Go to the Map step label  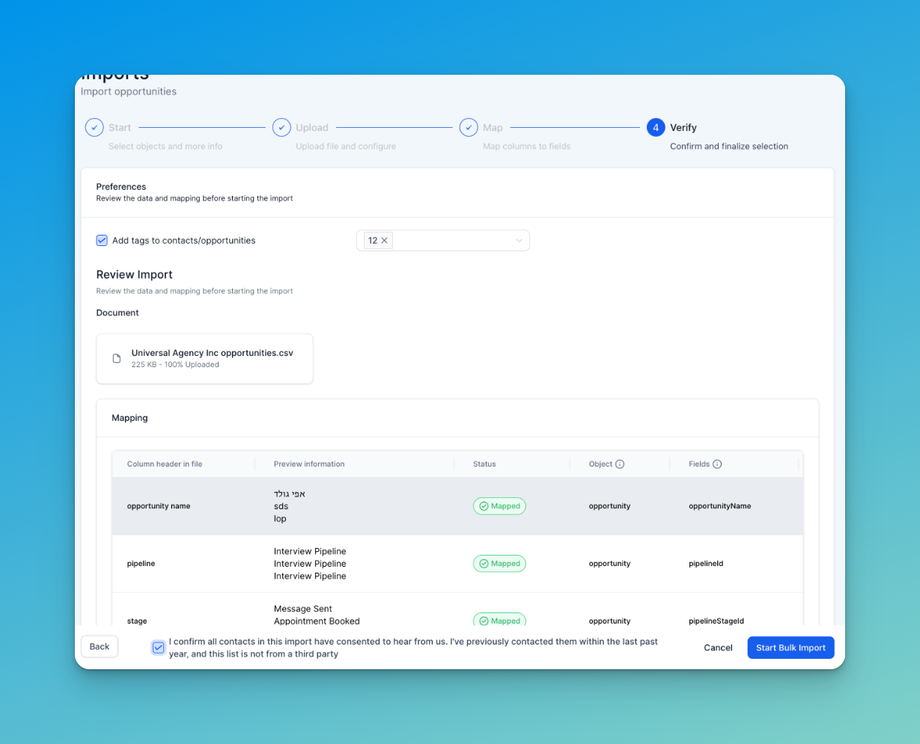492,127
